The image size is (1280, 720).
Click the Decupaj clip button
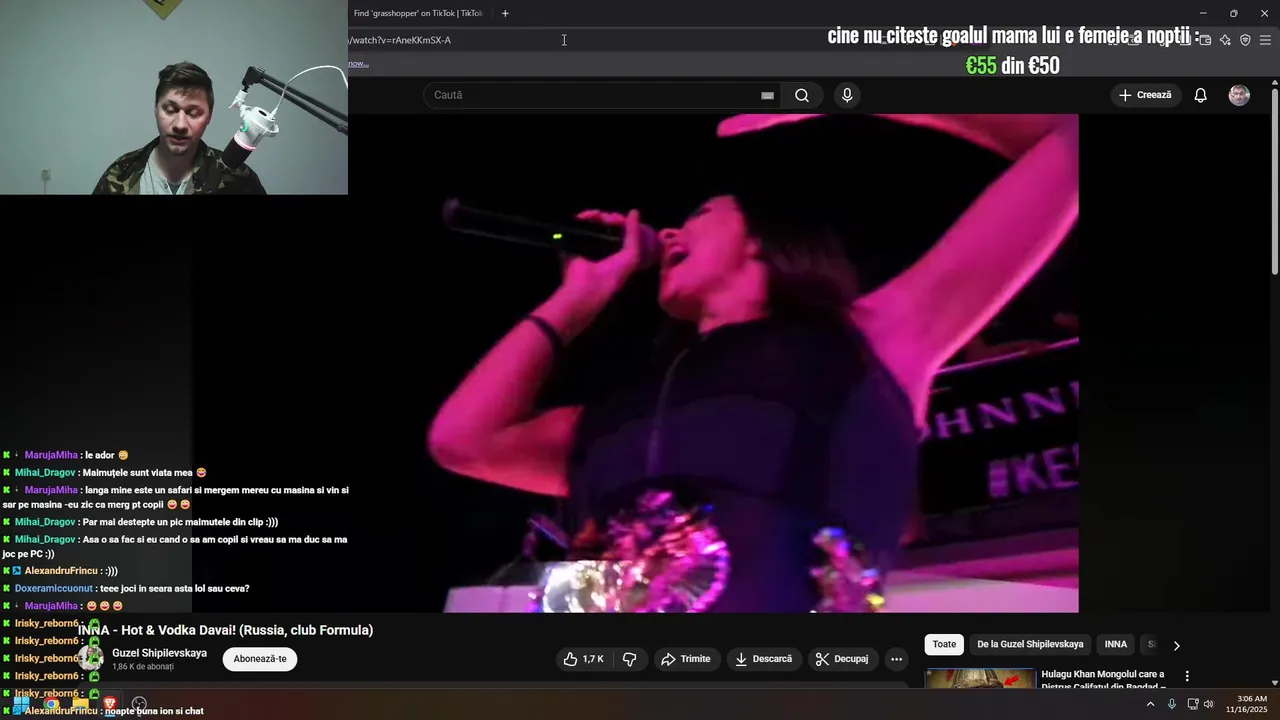(842, 659)
